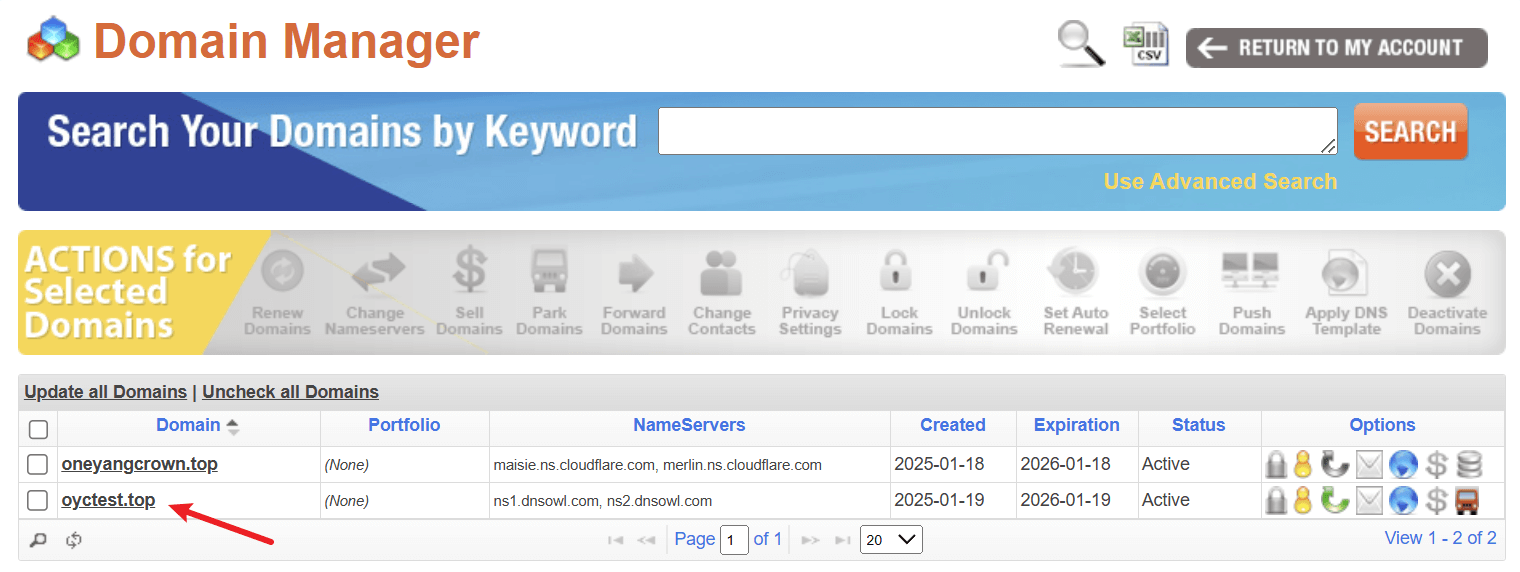Click into the domain keyword search box

[997, 131]
